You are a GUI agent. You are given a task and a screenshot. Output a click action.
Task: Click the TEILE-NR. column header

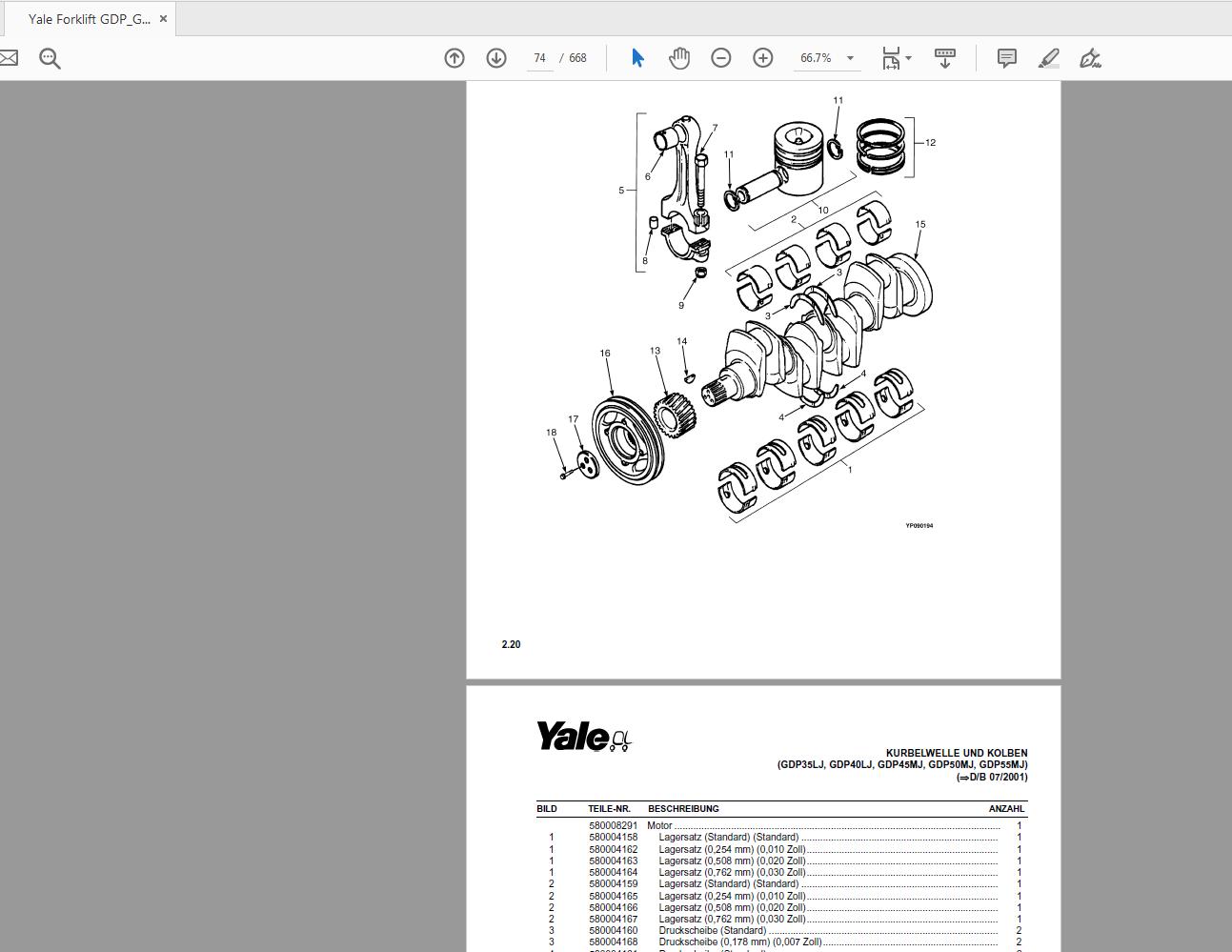tap(609, 809)
